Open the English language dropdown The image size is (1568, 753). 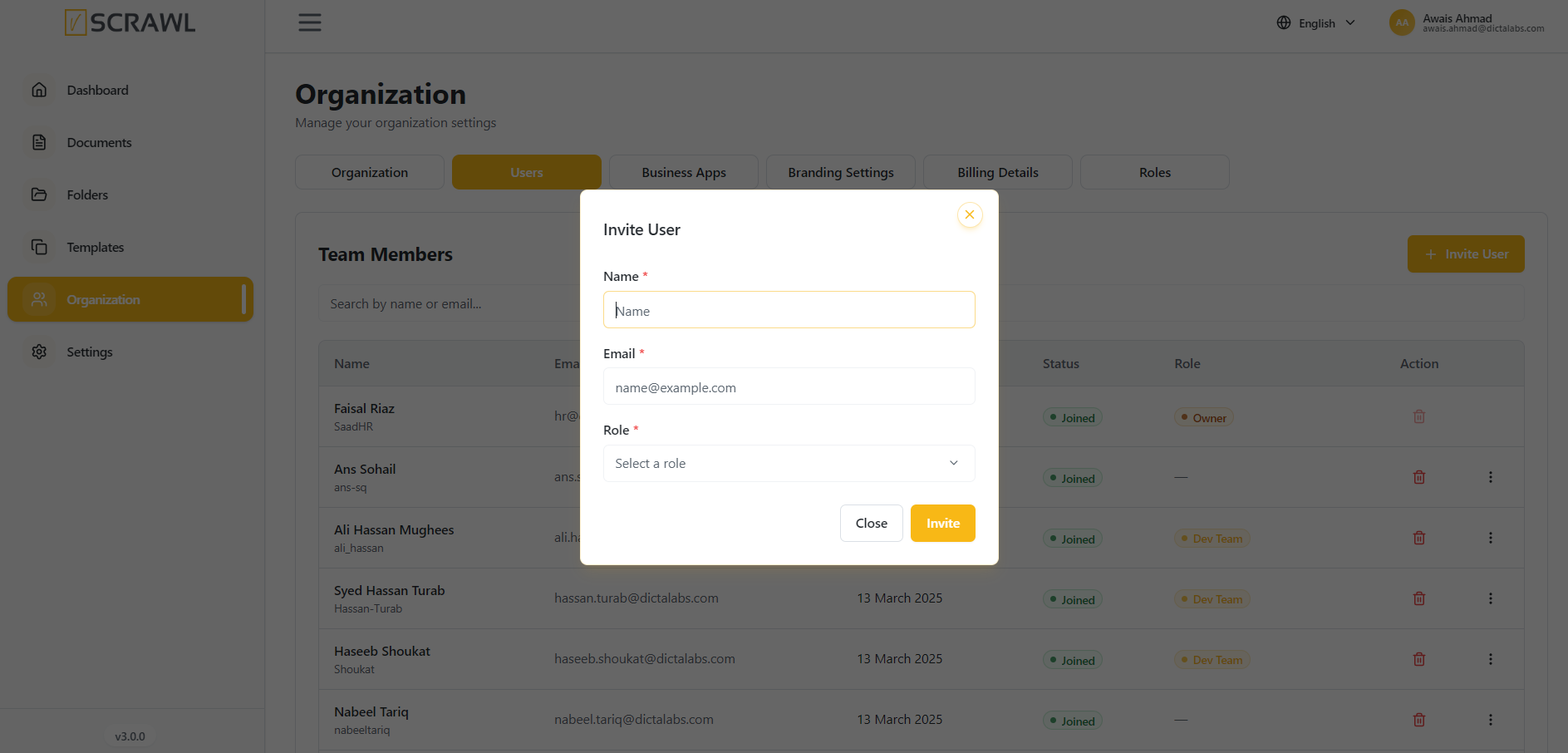[1316, 22]
